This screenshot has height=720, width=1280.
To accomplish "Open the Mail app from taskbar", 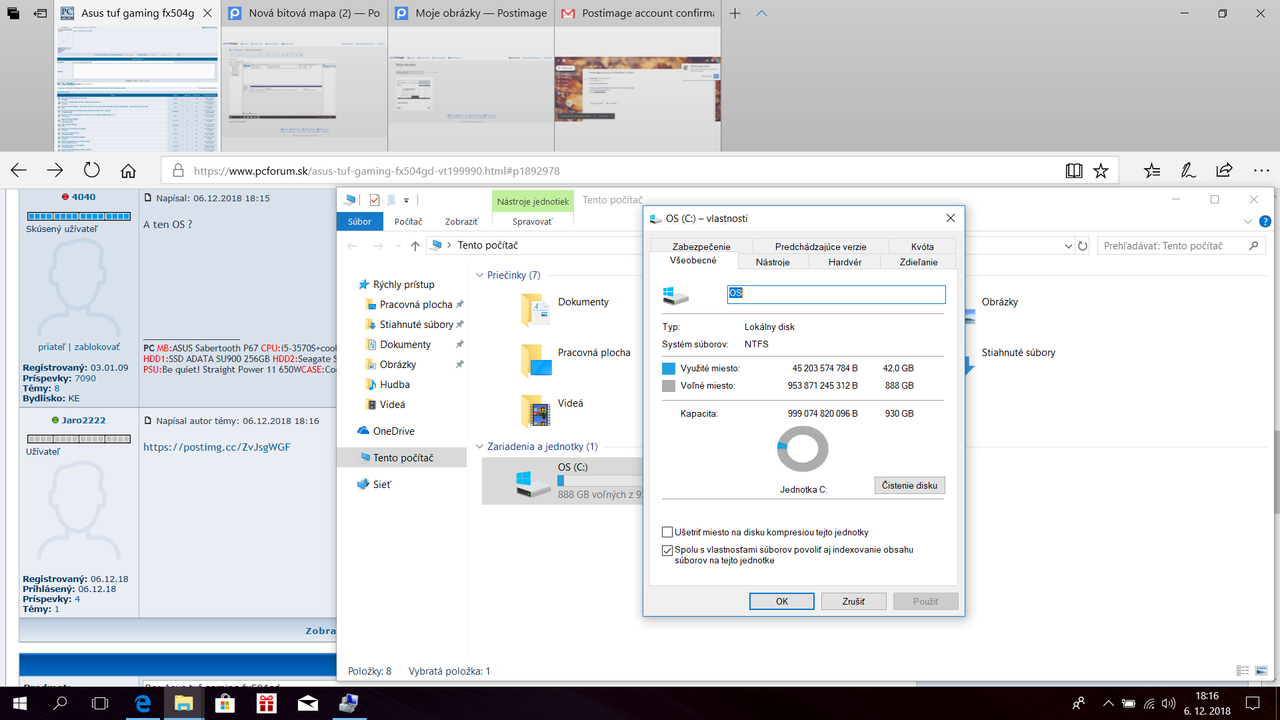I will click(308, 702).
